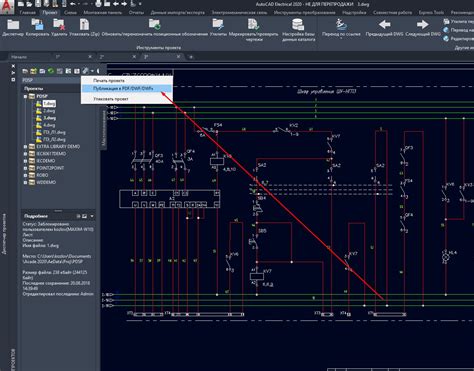Click New Project icon in project manager toolbar
The image size is (474, 371).
pyautogui.click(x=33, y=71)
